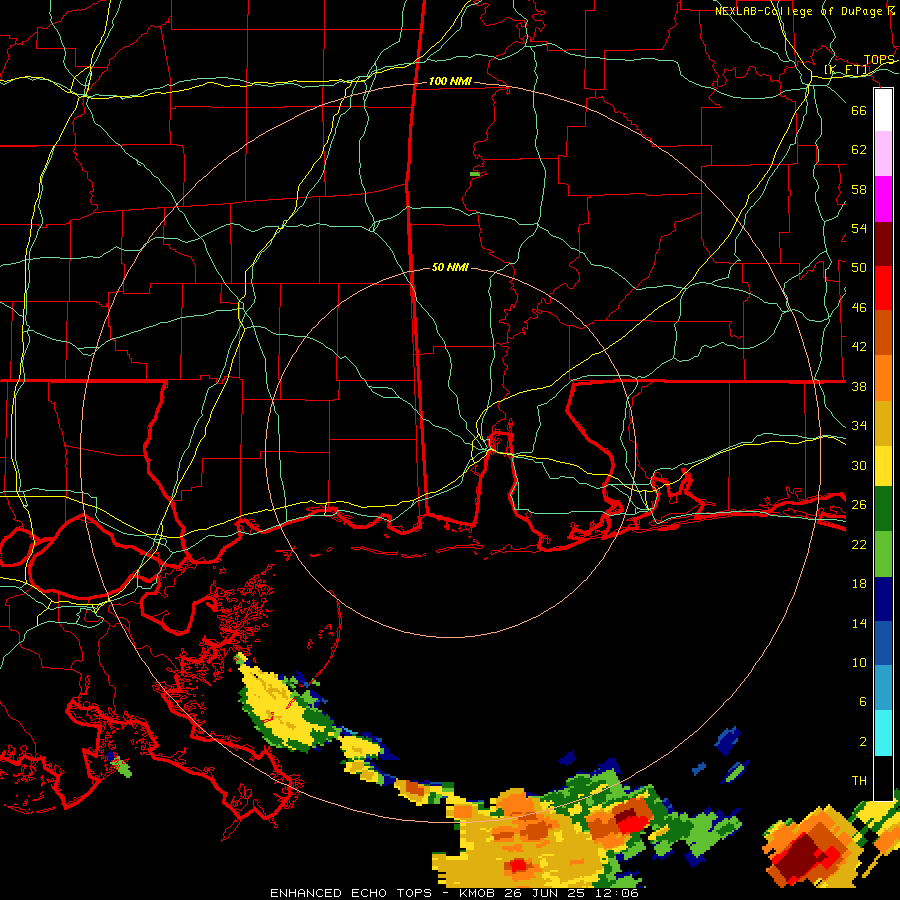Screen dimensions: 900x900
Task: Click the dark green 22-26 kft legend swatch
Action: (883, 509)
